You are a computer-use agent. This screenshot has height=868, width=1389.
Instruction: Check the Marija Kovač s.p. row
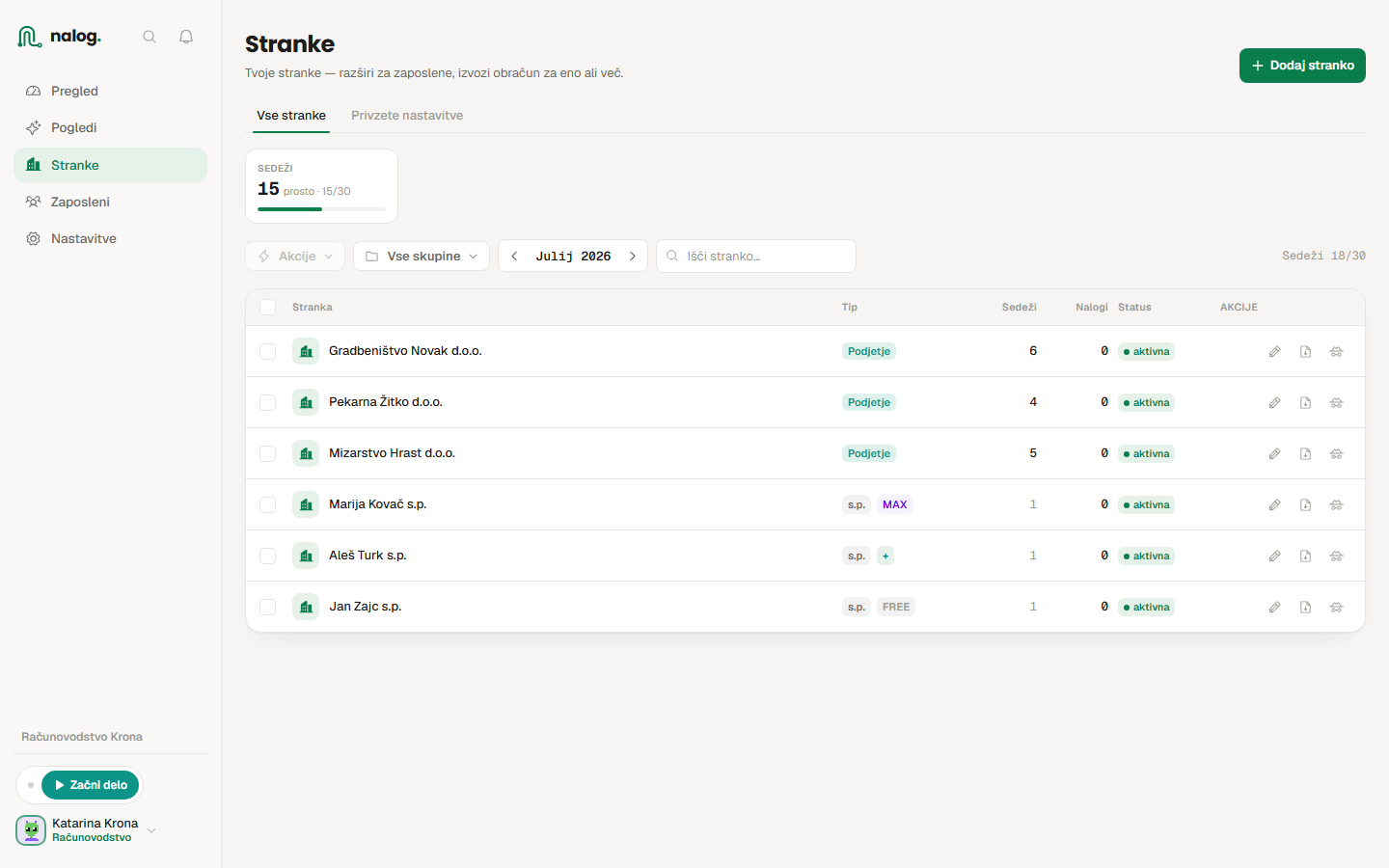tap(268, 504)
